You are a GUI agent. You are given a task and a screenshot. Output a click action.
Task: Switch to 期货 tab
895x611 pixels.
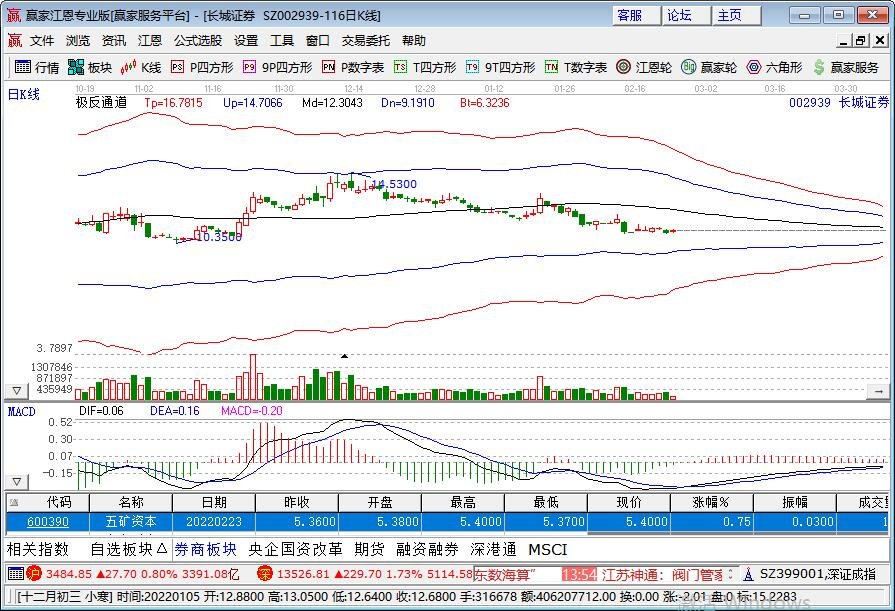tap(369, 549)
